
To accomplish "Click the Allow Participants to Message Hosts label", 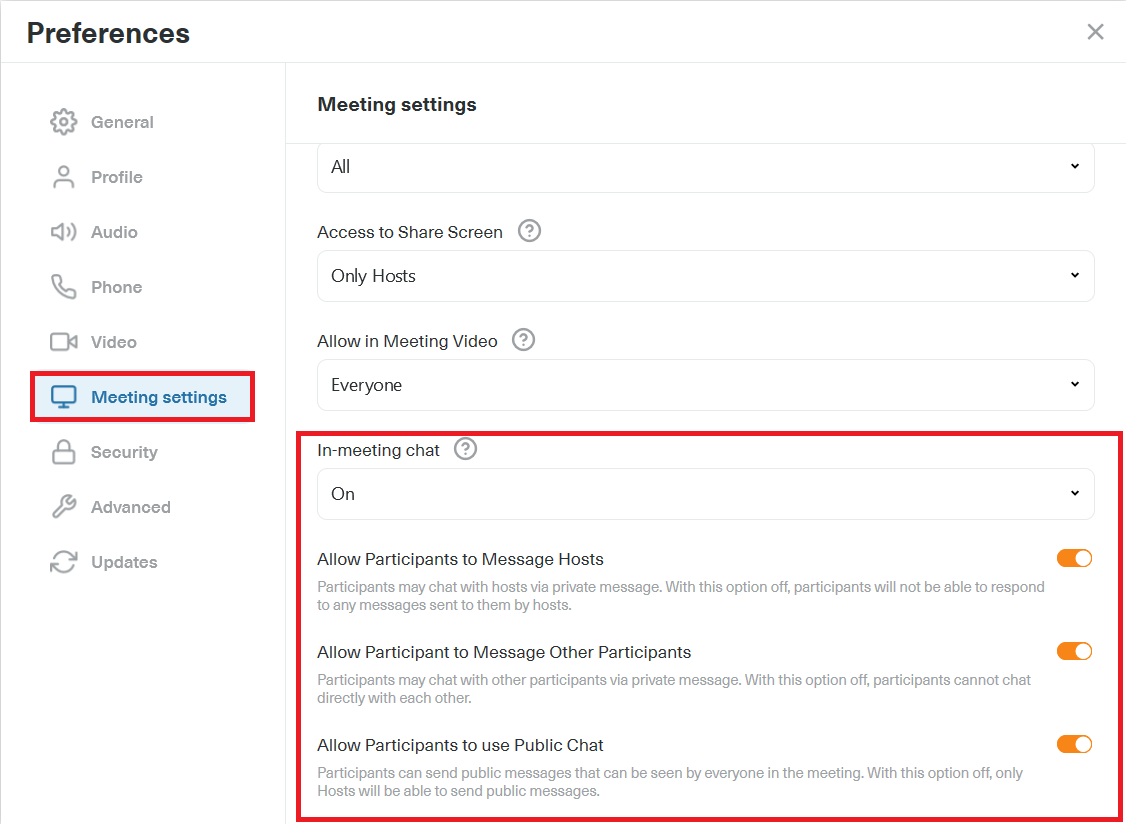I will pyautogui.click(x=460, y=559).
